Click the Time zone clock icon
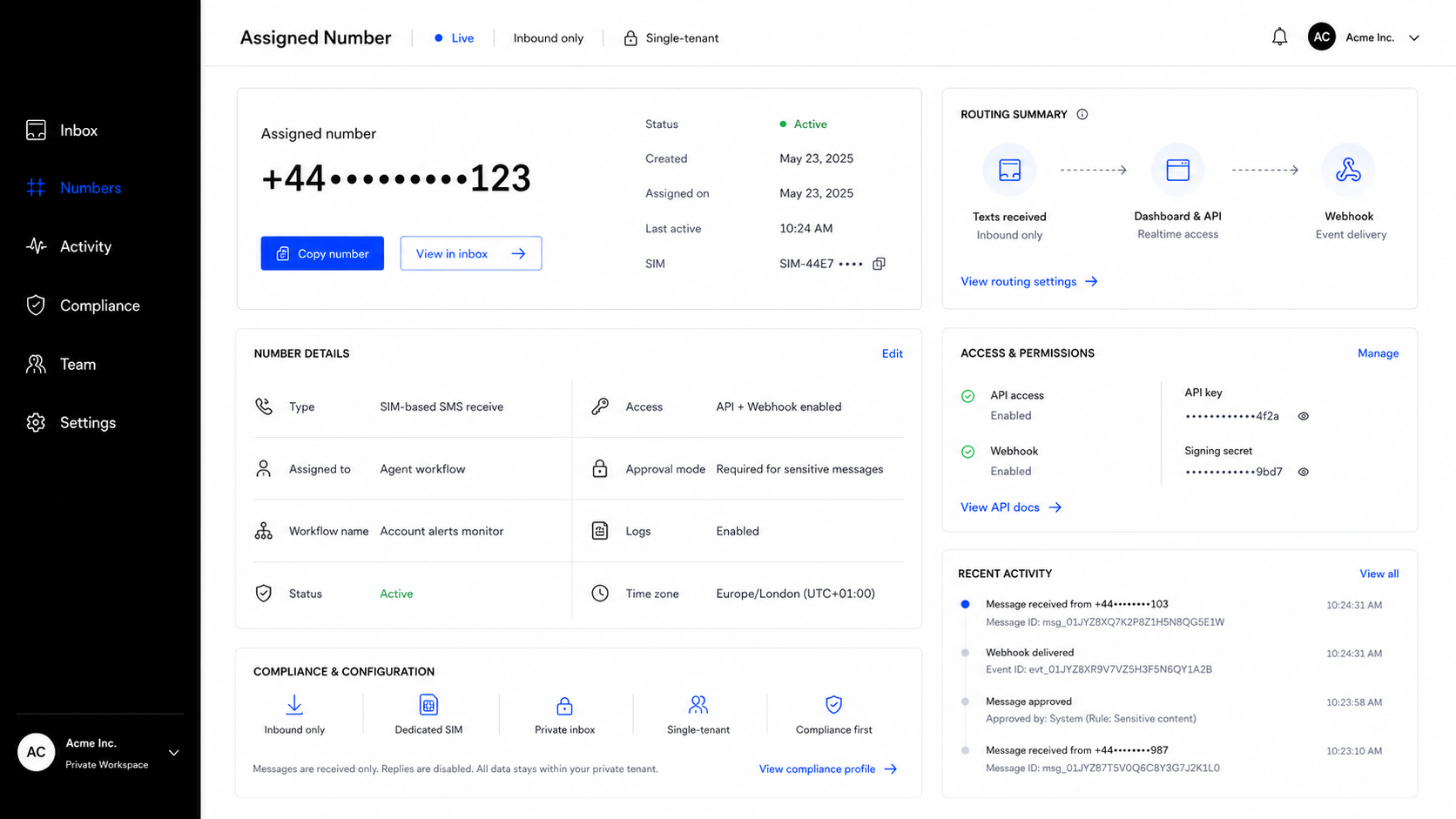This screenshot has width=1456, height=819. tap(600, 594)
